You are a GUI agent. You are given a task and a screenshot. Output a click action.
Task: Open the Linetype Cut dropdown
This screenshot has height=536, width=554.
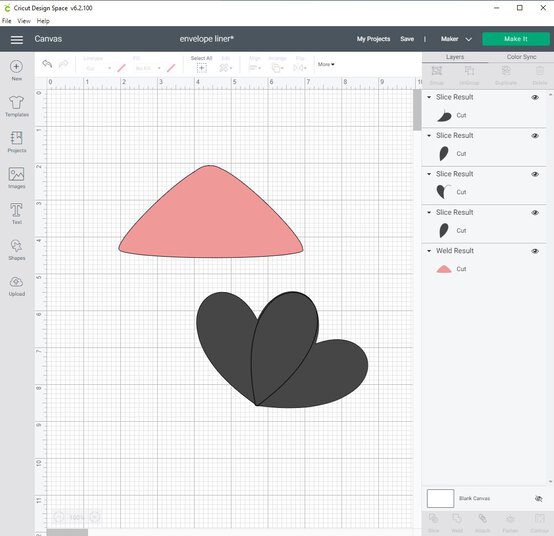(98, 68)
